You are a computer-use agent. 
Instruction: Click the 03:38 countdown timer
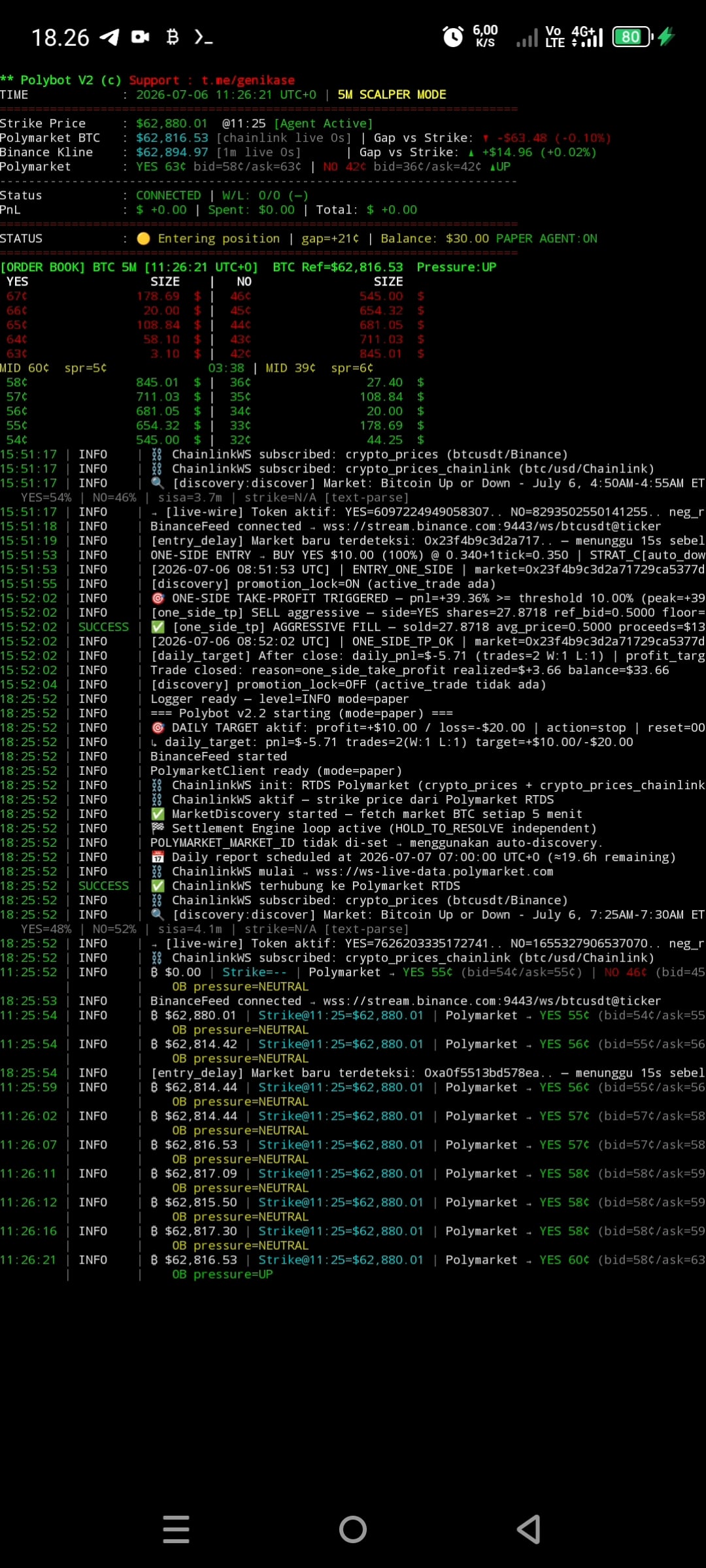(226, 368)
